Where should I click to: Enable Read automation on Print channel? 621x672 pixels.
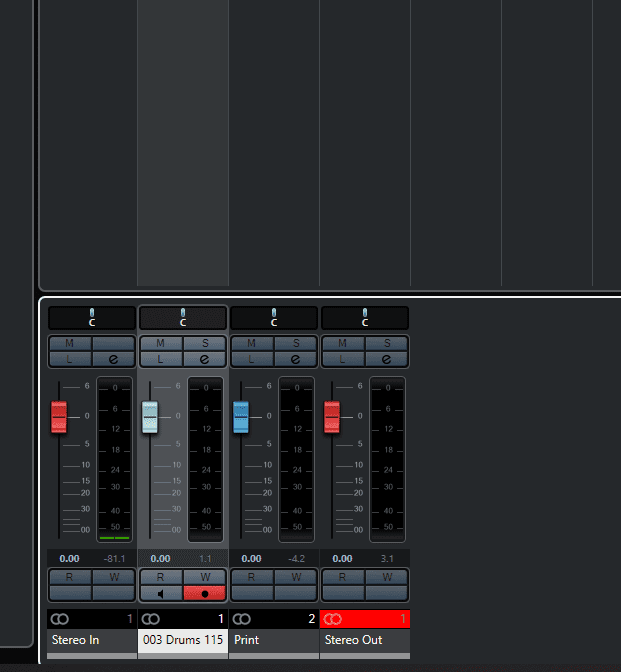coord(252,577)
